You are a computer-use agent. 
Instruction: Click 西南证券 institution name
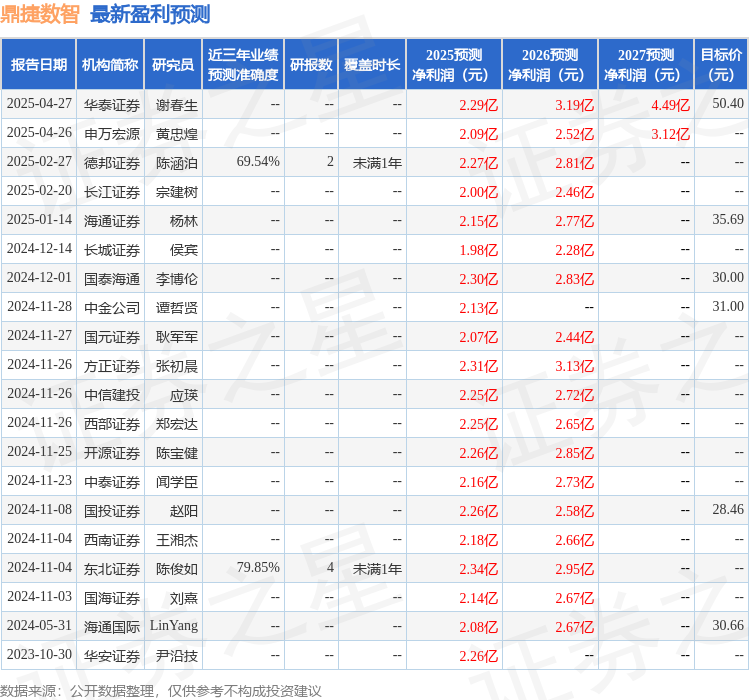pos(112,540)
